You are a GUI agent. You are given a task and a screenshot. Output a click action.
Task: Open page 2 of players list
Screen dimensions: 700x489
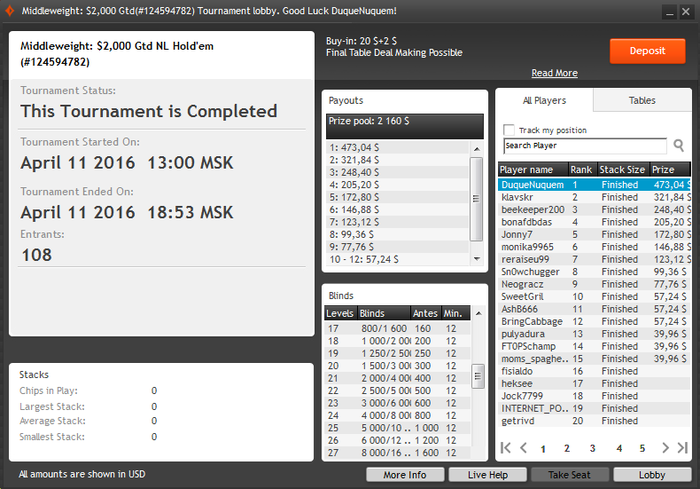[x=567, y=448]
